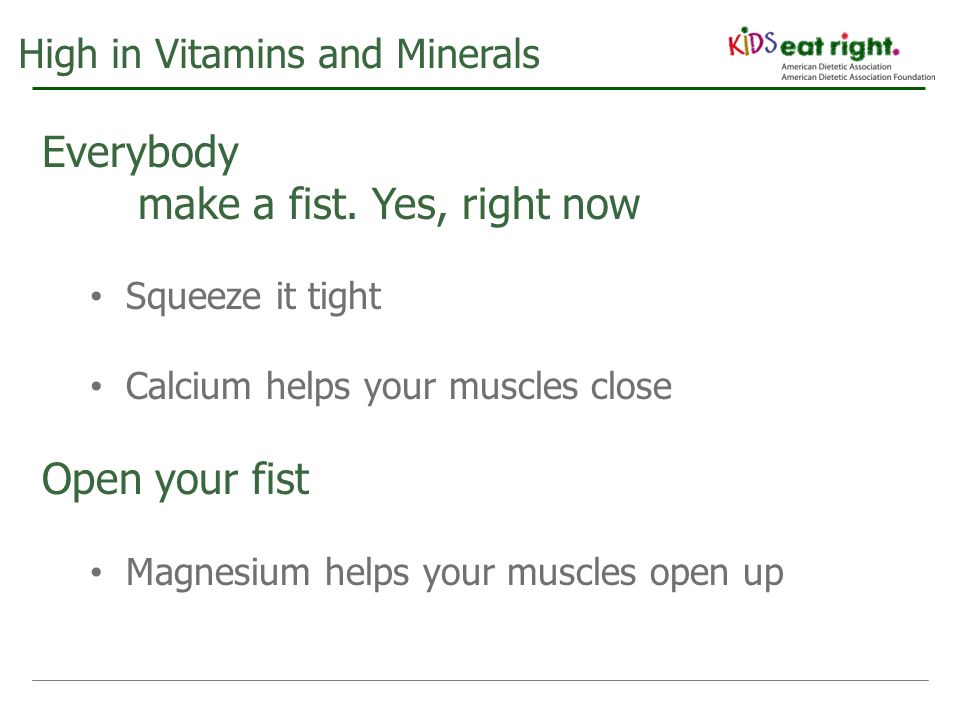Click the phrase 'muscles open up'
The height and width of the screenshot is (720, 960).
(x=645, y=574)
